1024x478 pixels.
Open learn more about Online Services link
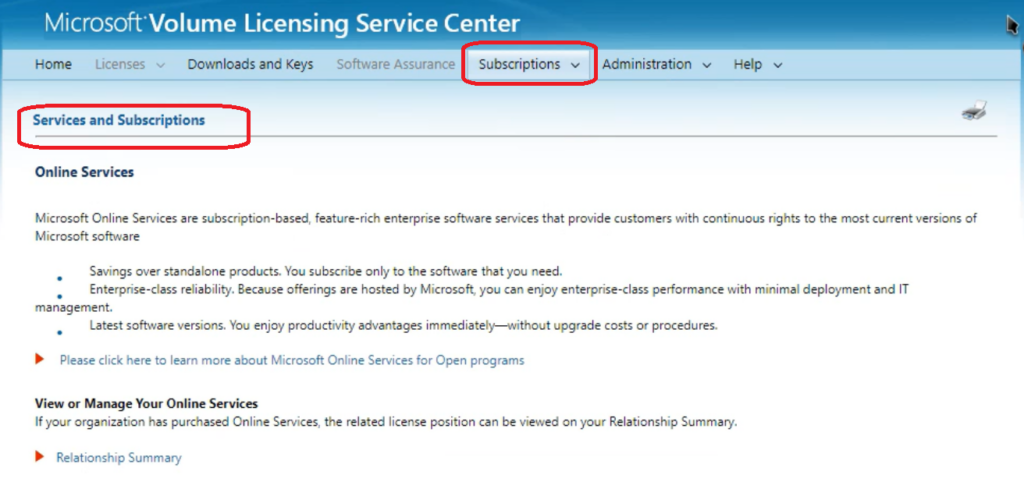point(292,360)
